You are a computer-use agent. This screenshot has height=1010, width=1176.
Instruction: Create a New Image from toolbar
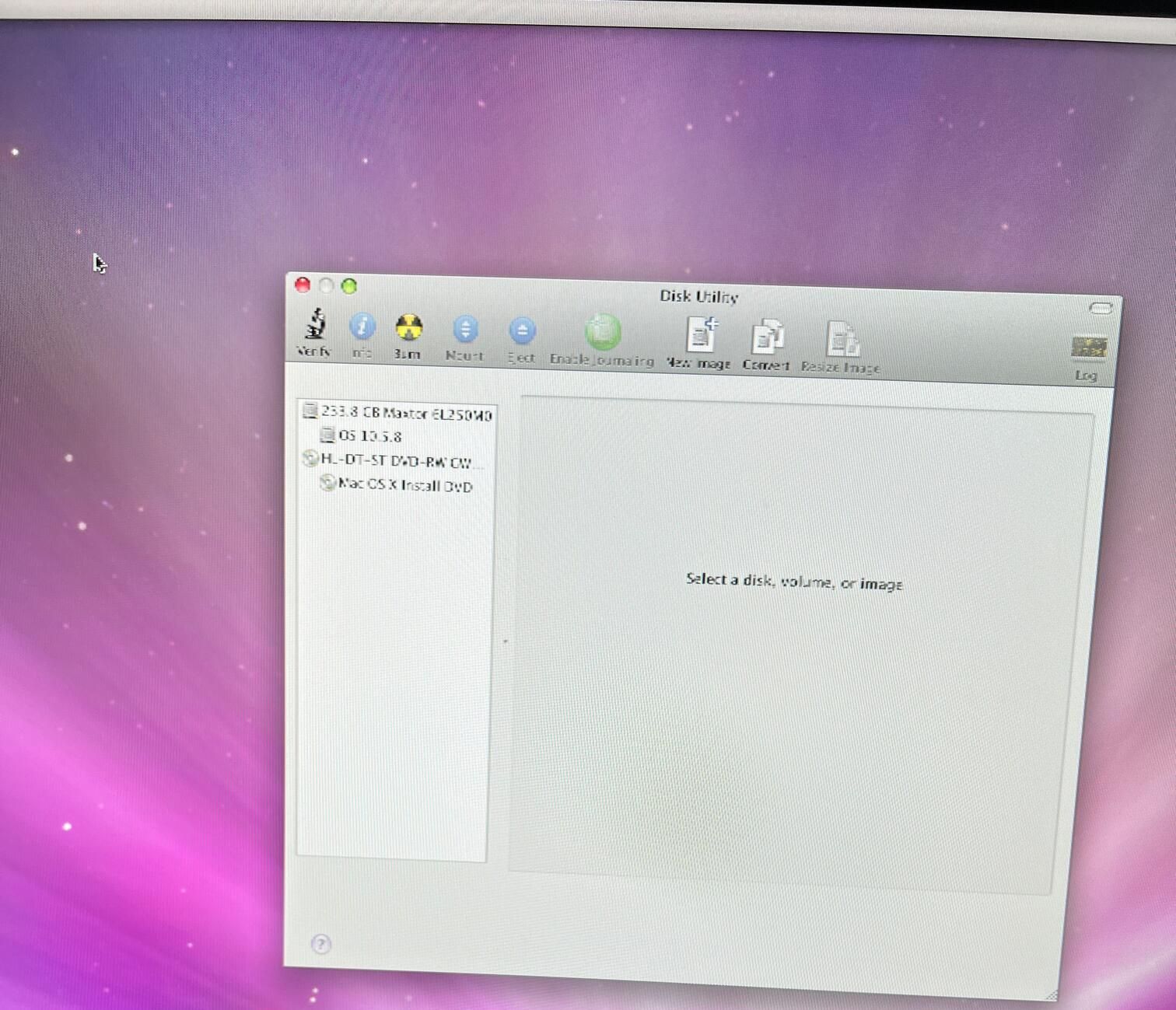[x=701, y=334]
